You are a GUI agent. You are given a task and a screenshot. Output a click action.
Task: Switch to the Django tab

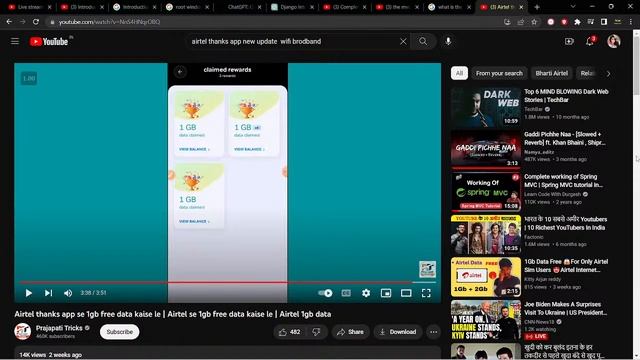tap(293, 7)
